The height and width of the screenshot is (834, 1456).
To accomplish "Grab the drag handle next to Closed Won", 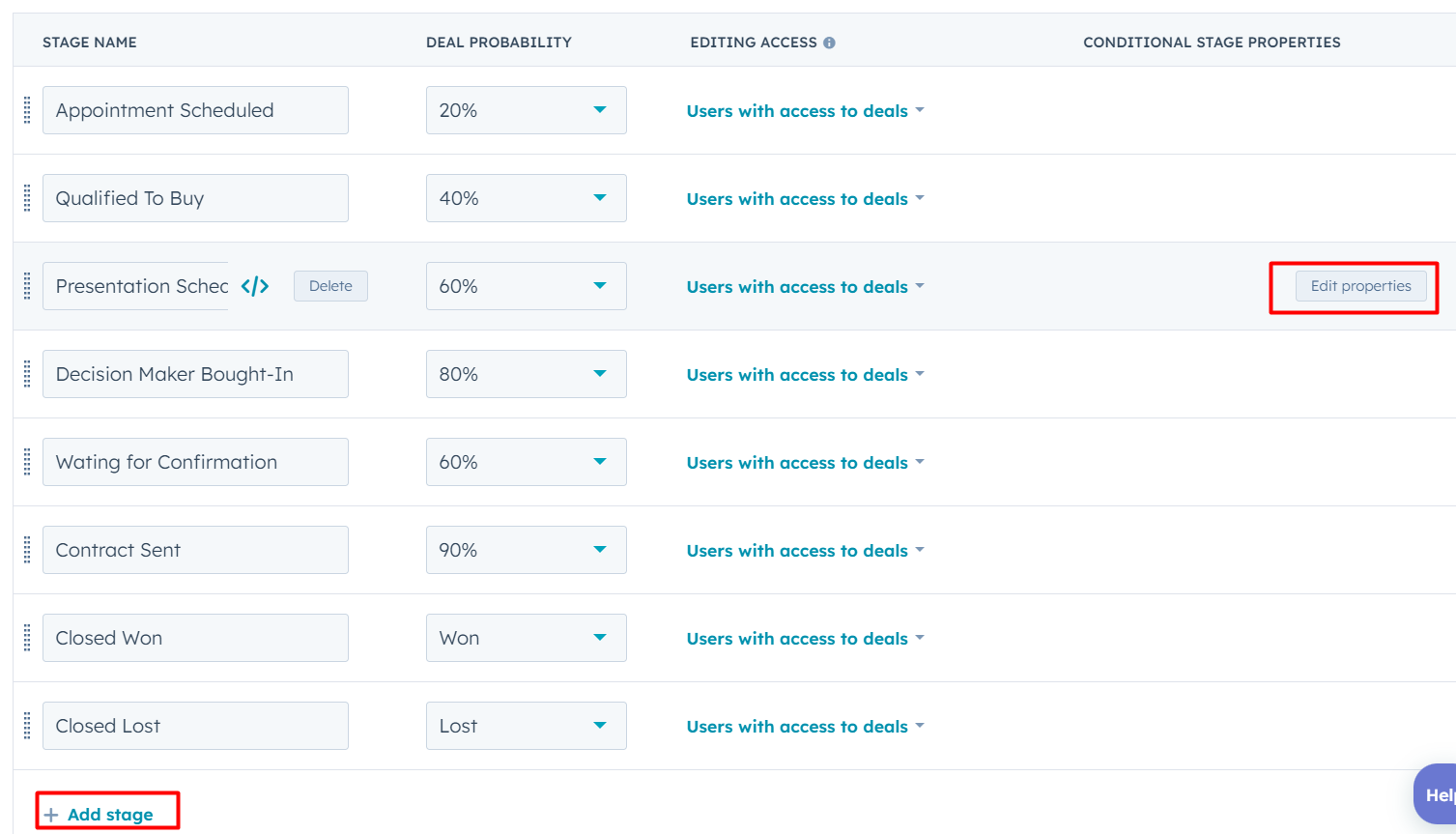I will (x=26, y=638).
